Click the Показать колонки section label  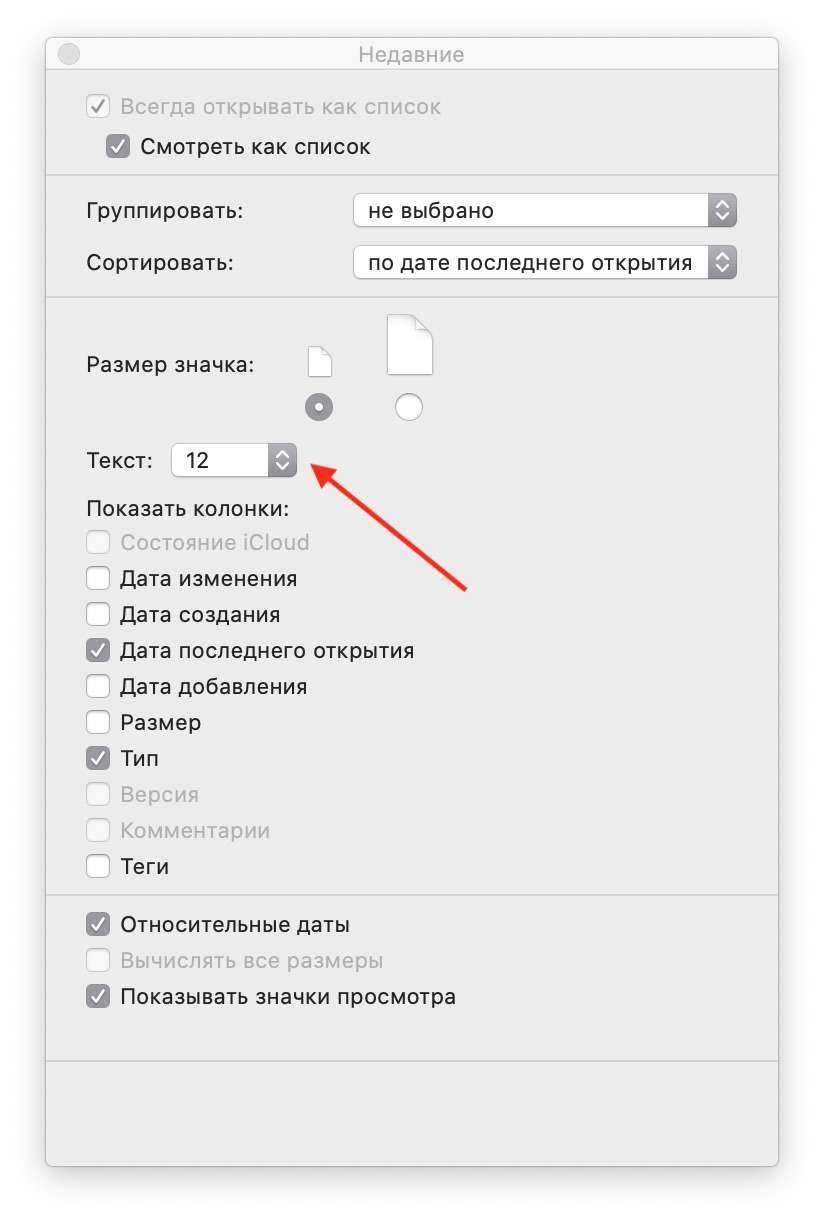tap(188, 509)
